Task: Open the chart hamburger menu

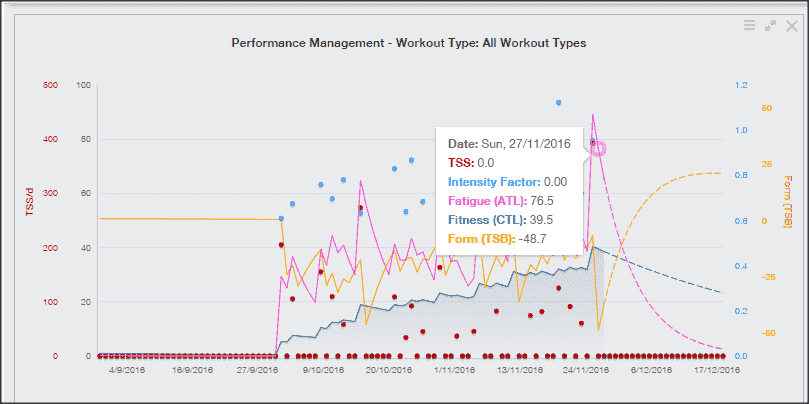Action: (x=749, y=26)
